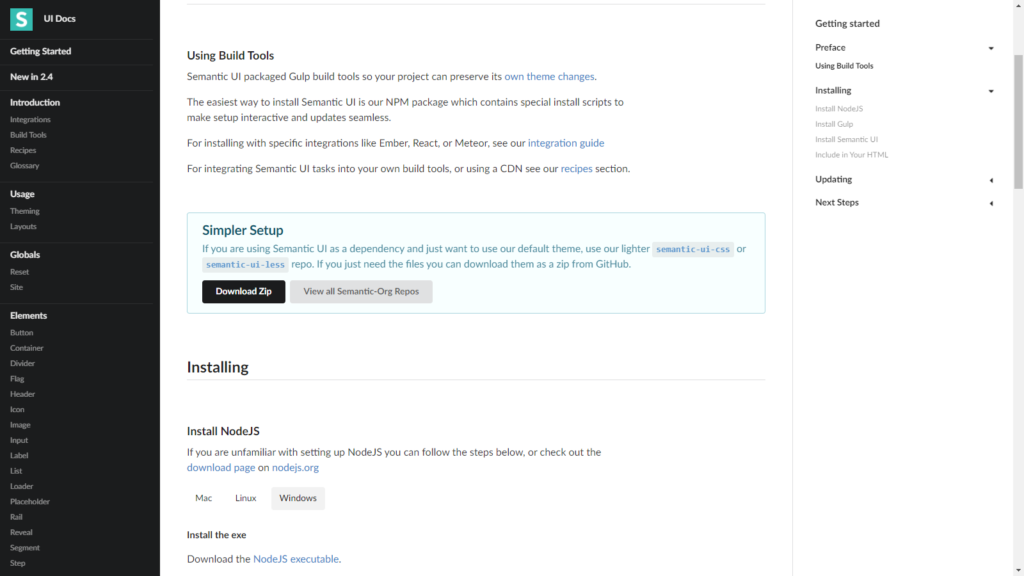Click the Download Zip button
Viewport: 1024px width, 576px height.
click(x=244, y=291)
